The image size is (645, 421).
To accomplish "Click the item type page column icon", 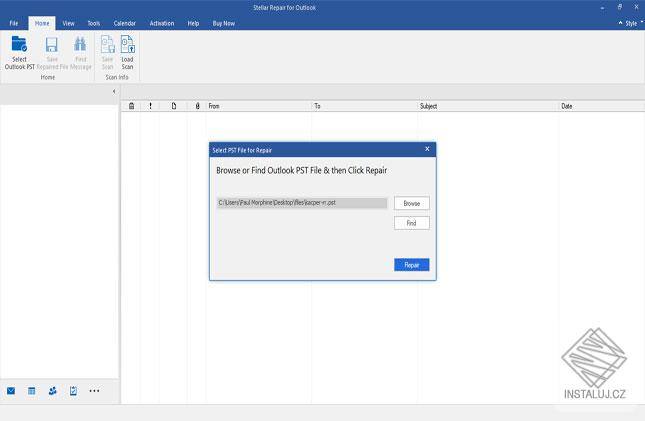I will coord(174,106).
